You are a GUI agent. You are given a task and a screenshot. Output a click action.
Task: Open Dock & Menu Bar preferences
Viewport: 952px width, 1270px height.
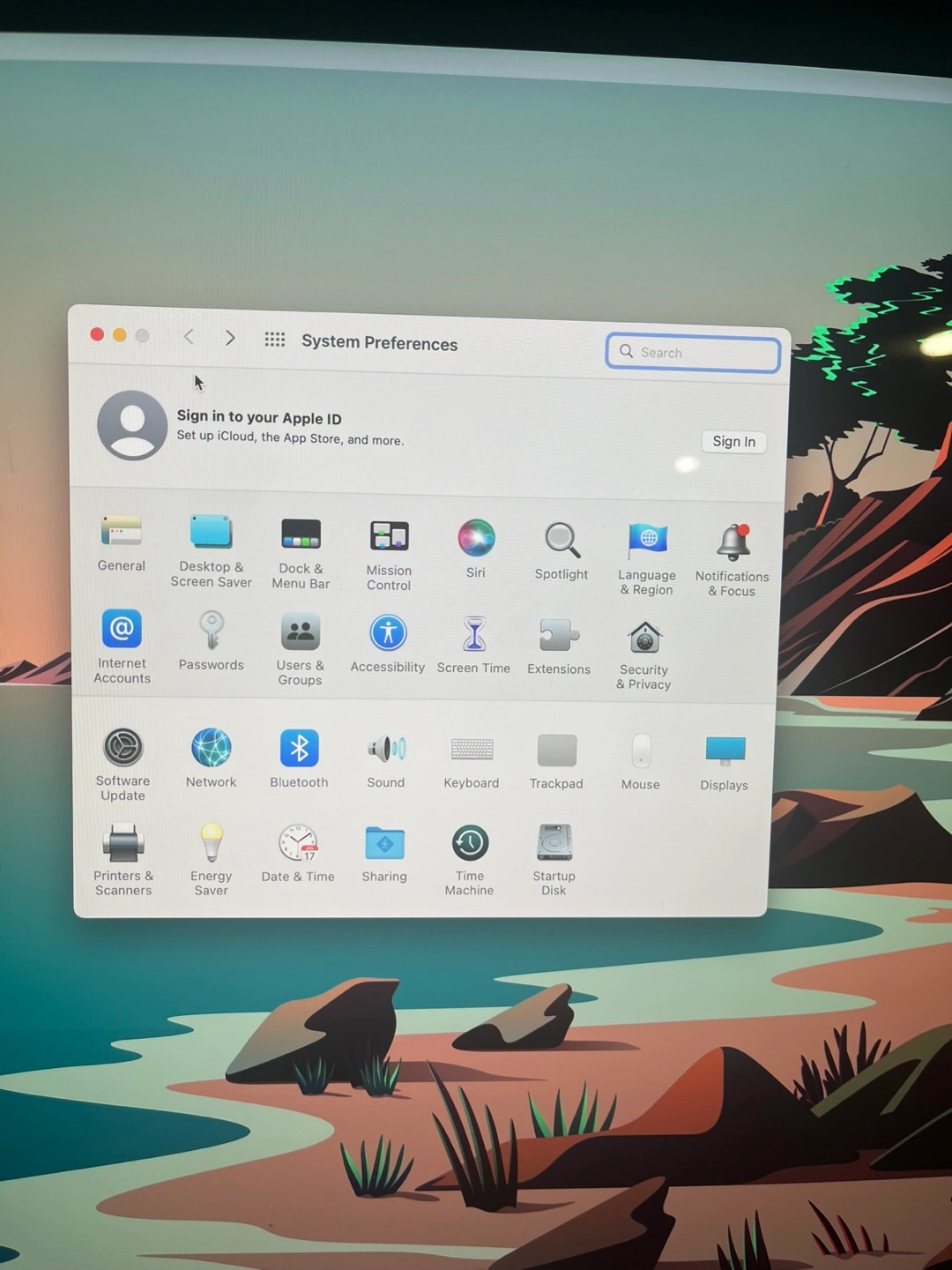click(x=301, y=534)
